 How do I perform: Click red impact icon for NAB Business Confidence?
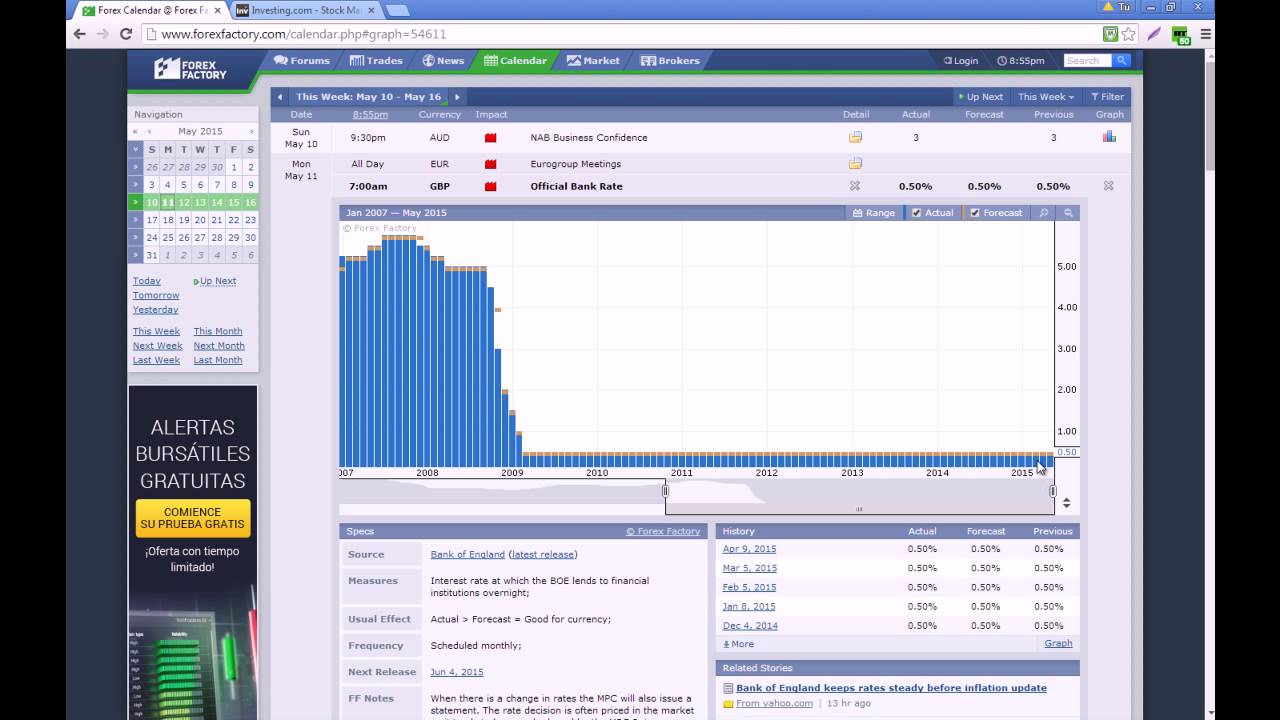[491, 137]
